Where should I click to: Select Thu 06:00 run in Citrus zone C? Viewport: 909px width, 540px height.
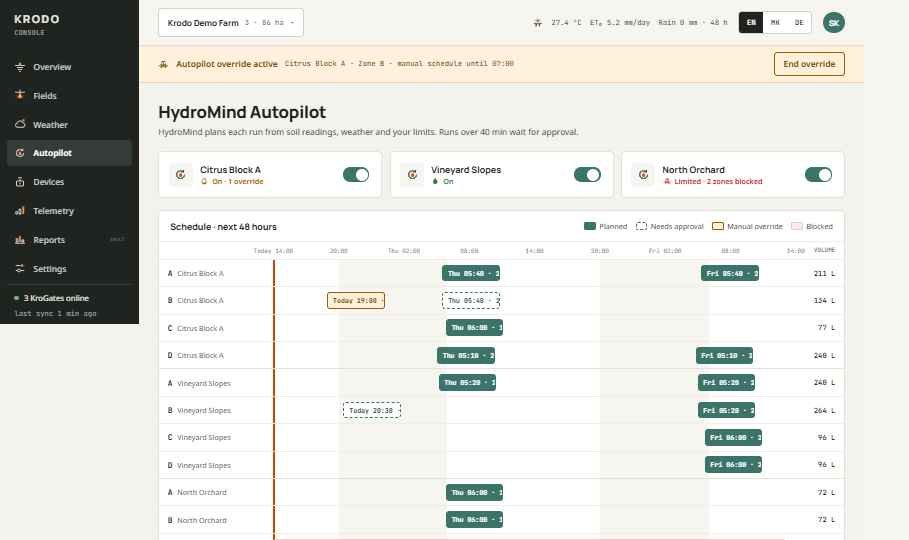pos(474,328)
